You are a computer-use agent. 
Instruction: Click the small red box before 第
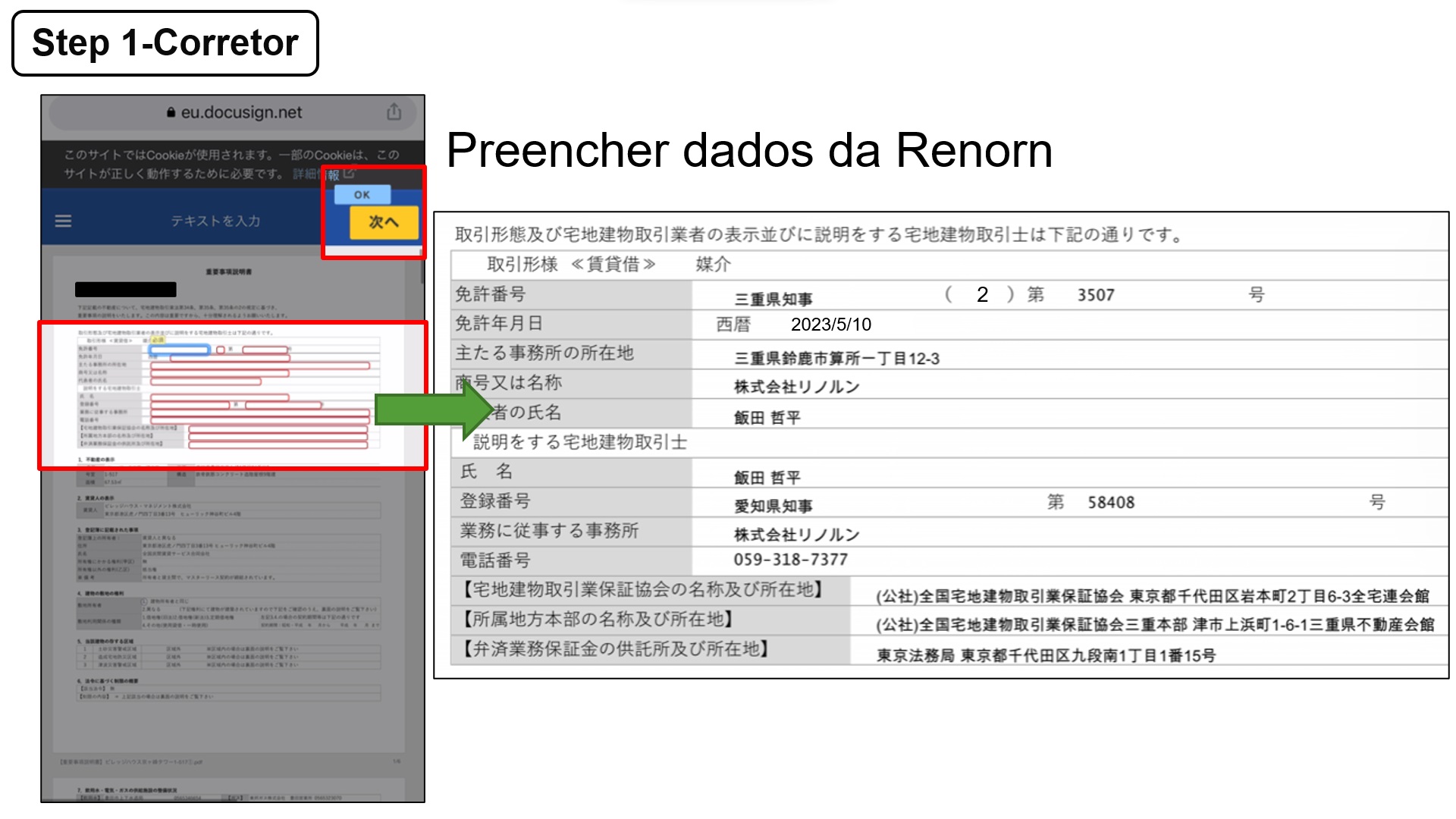tap(221, 350)
